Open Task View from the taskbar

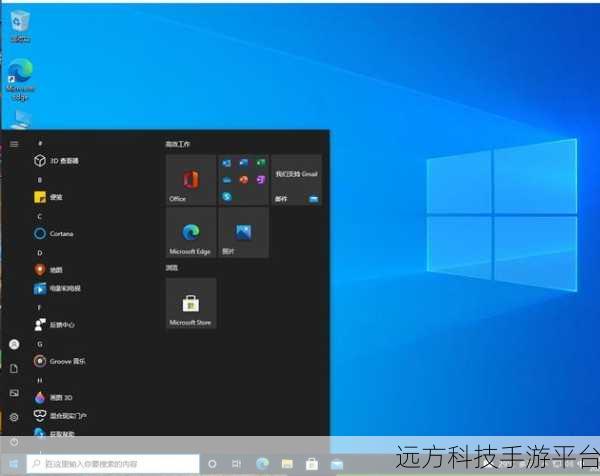[236, 464]
